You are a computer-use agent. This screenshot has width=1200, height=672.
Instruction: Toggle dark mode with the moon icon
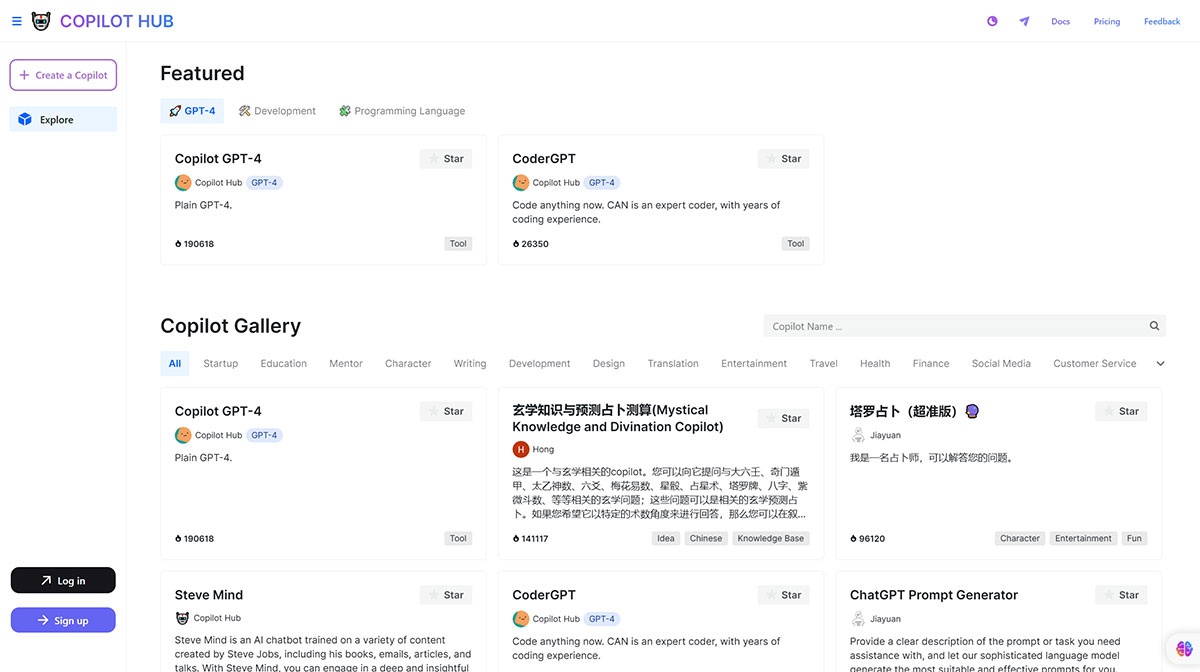tap(991, 20)
